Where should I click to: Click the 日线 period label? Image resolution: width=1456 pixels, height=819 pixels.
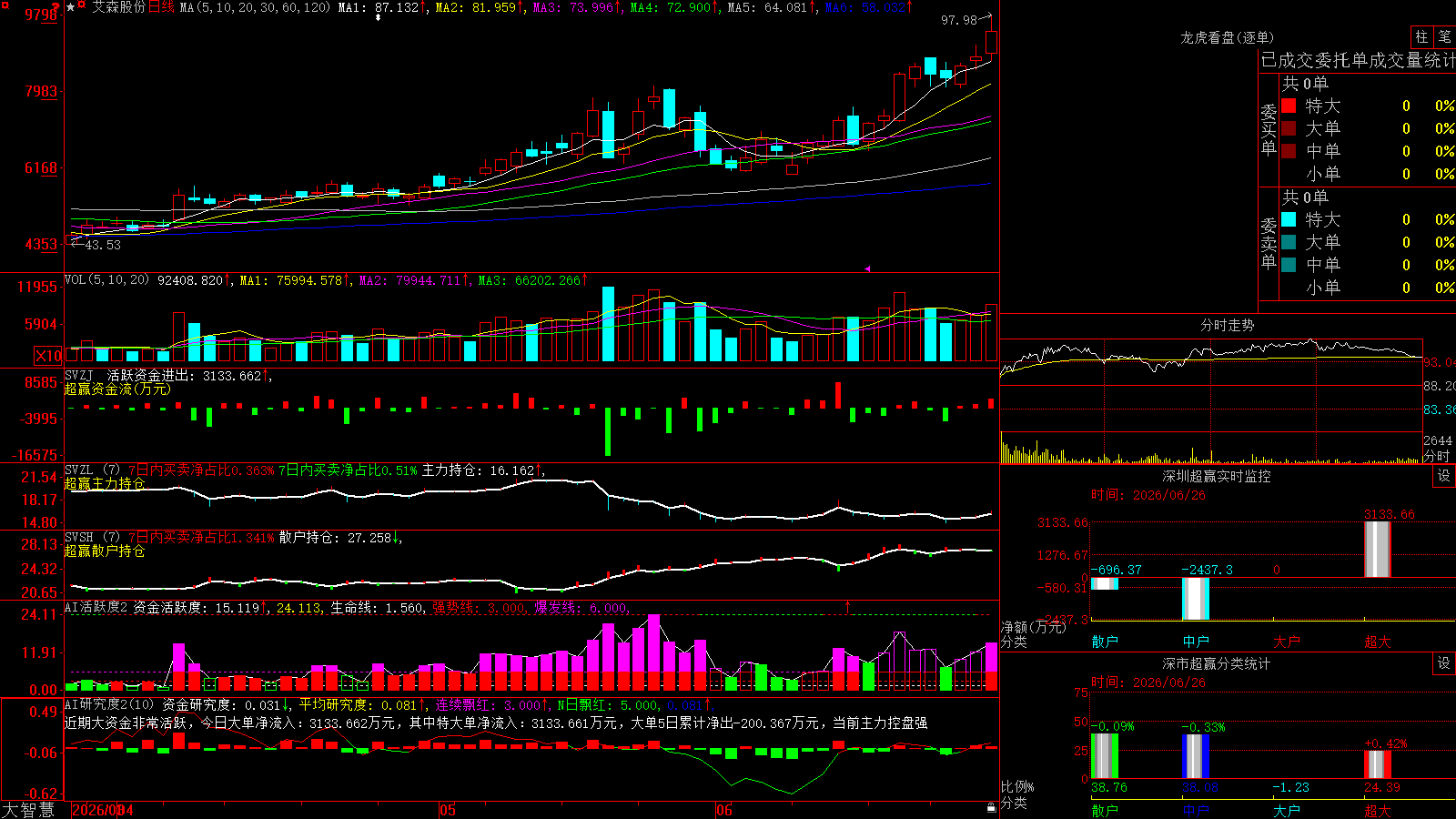click(161, 7)
